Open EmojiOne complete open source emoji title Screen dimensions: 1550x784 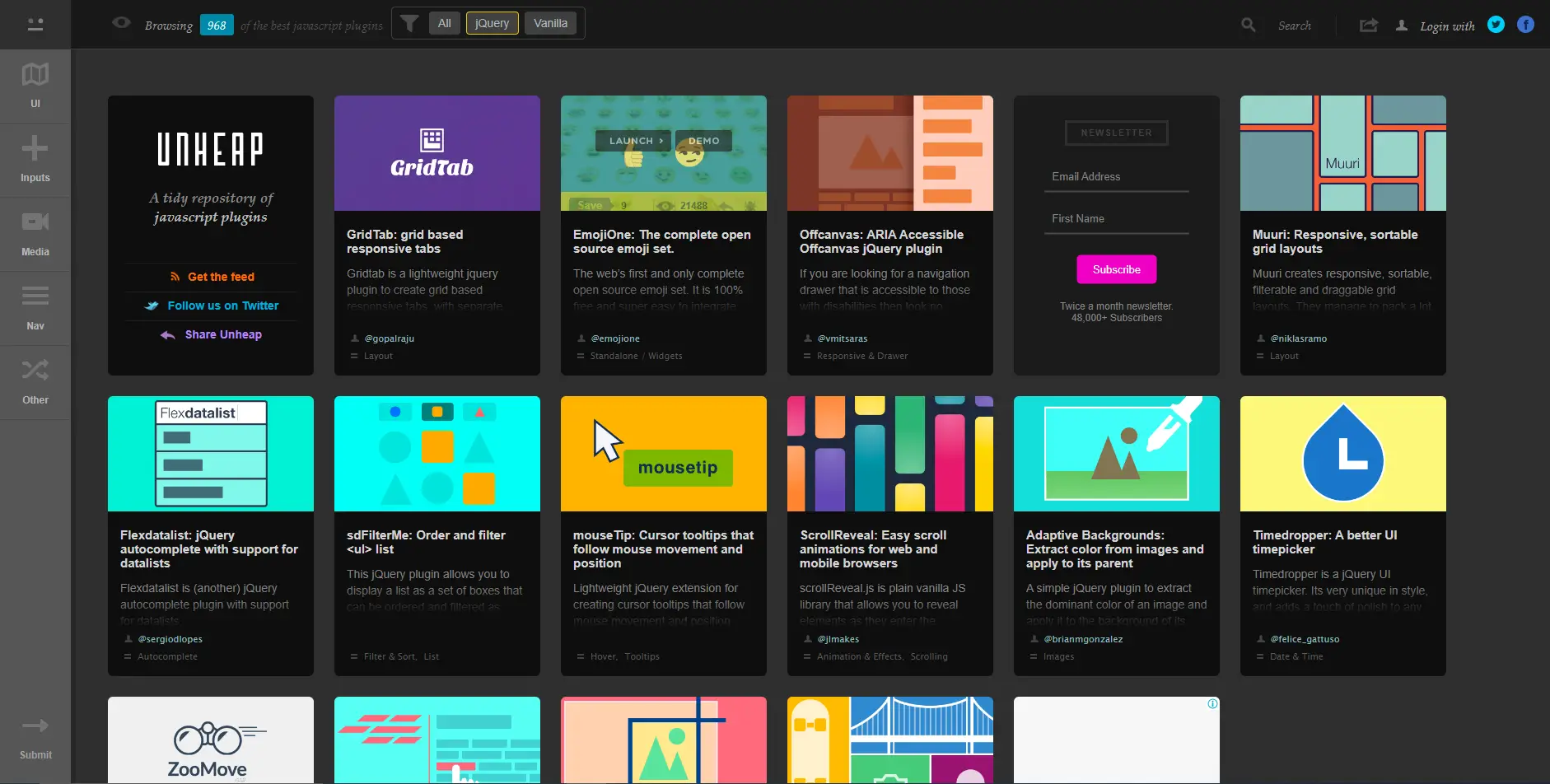[x=662, y=241]
